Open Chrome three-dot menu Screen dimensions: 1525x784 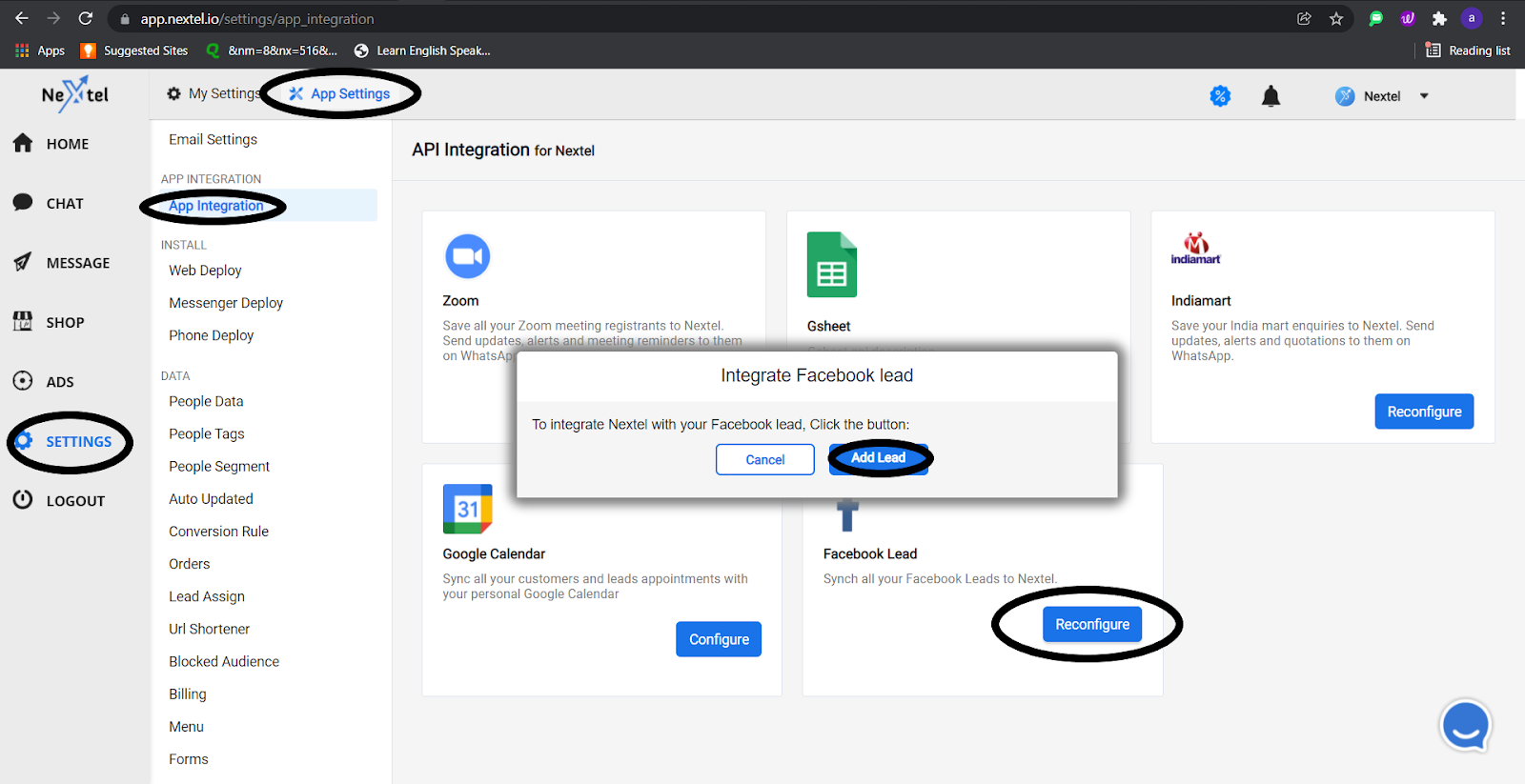1503,18
